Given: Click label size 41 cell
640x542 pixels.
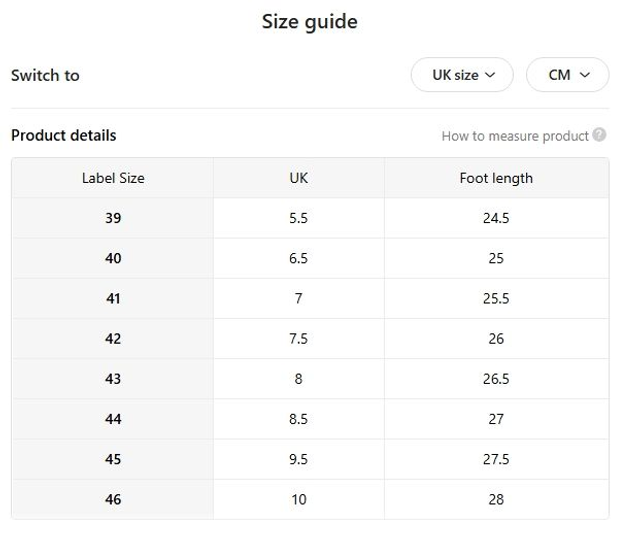Looking at the screenshot, I should pyautogui.click(x=113, y=298).
